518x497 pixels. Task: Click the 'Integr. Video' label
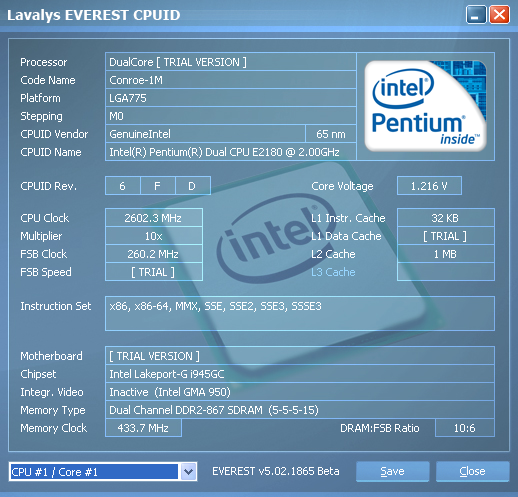pos(52,392)
